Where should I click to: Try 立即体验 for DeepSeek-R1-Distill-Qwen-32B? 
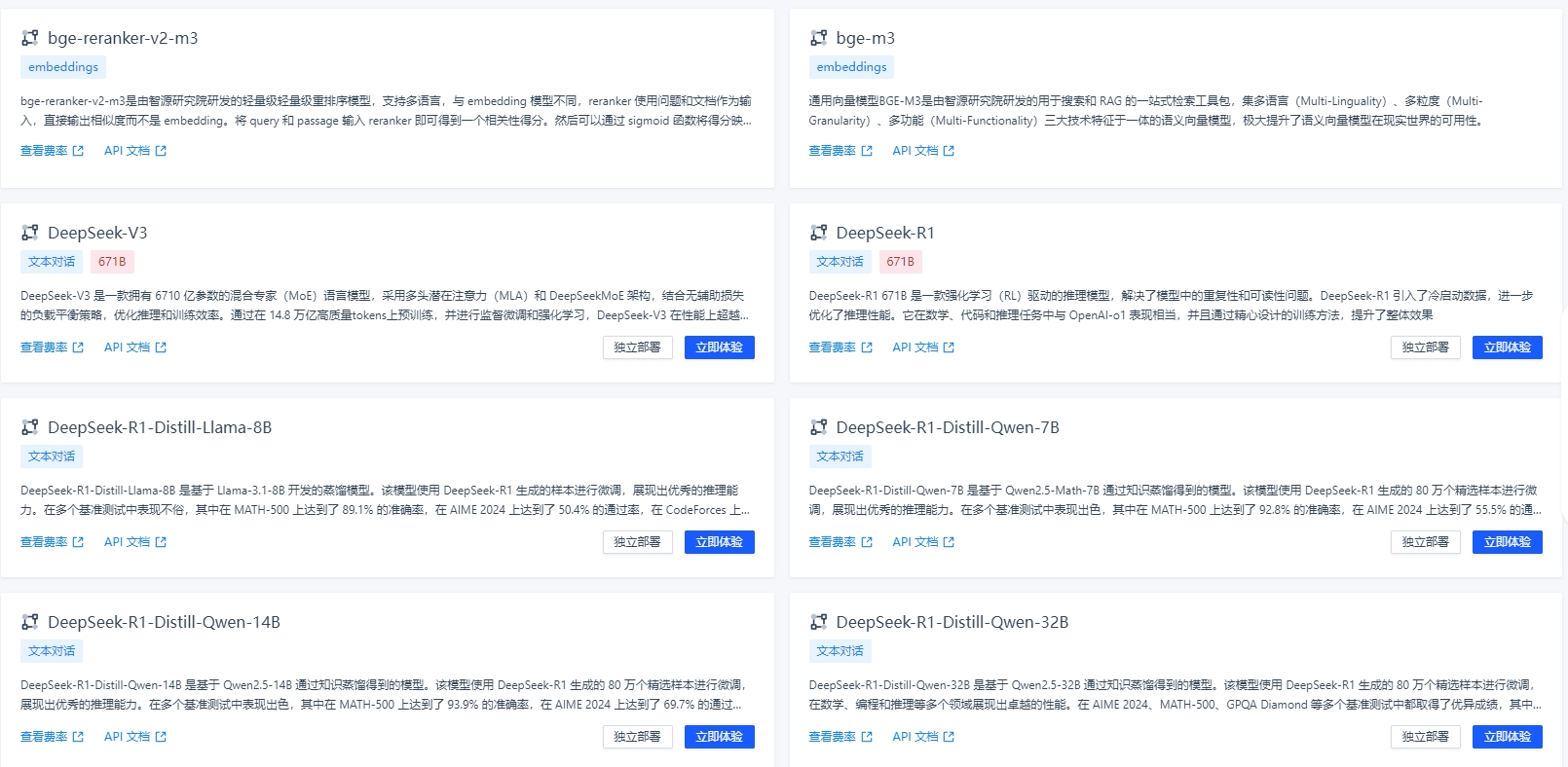click(1507, 737)
